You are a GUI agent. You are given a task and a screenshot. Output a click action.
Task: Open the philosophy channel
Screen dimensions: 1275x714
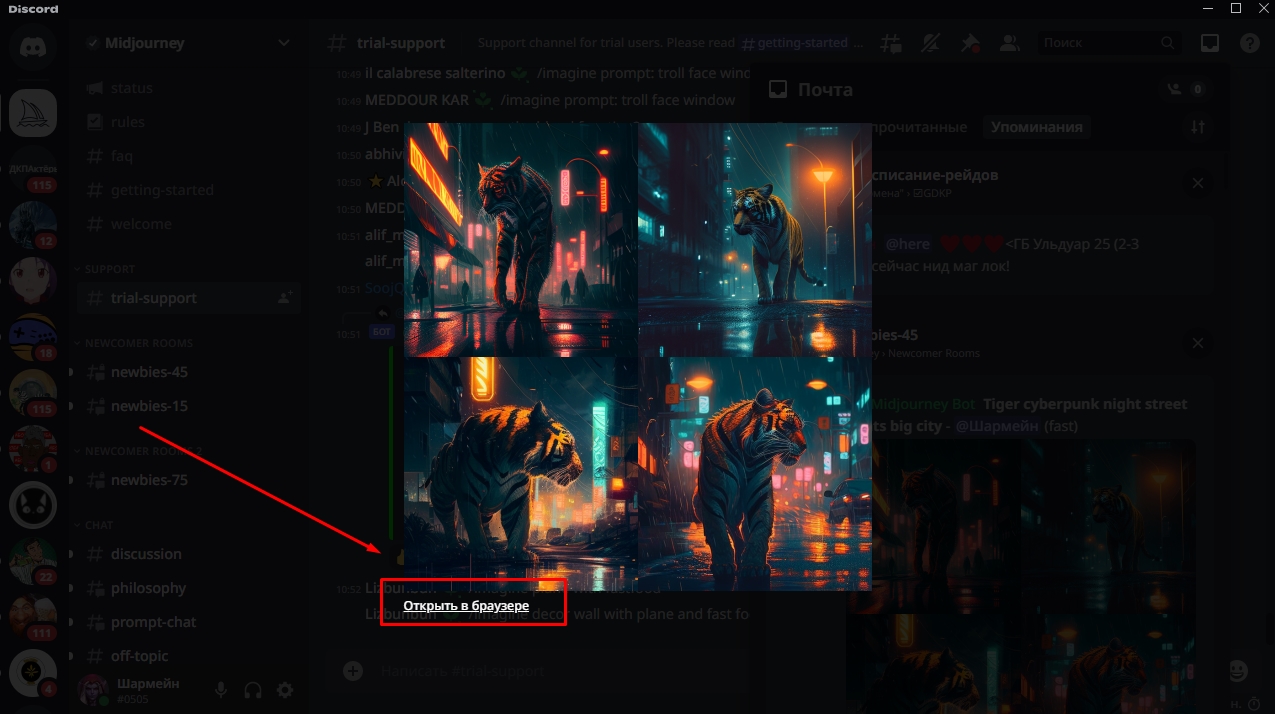pos(189,588)
